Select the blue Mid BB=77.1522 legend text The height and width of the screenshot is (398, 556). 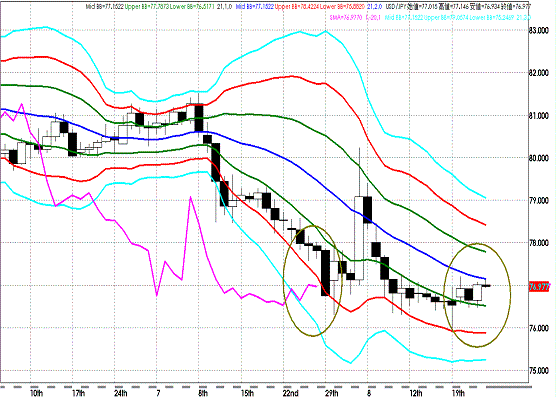coord(255,6)
